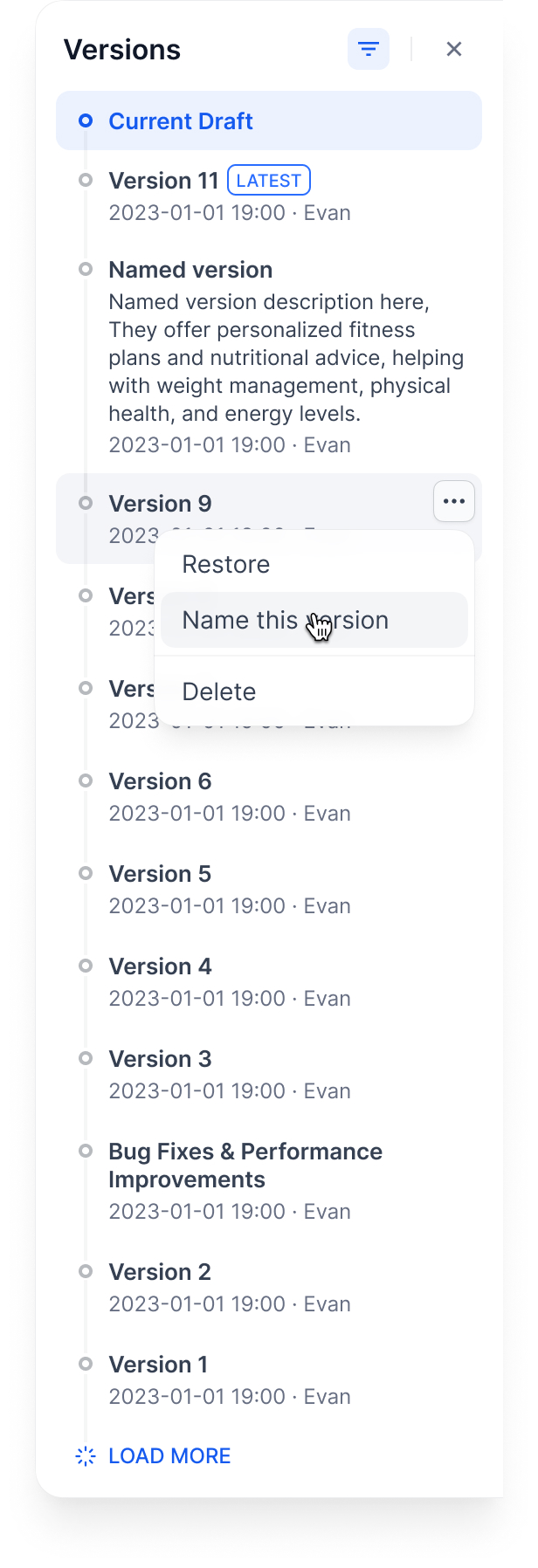The image size is (538, 1568).
Task: Choose Restore from the context menu
Action: click(226, 565)
